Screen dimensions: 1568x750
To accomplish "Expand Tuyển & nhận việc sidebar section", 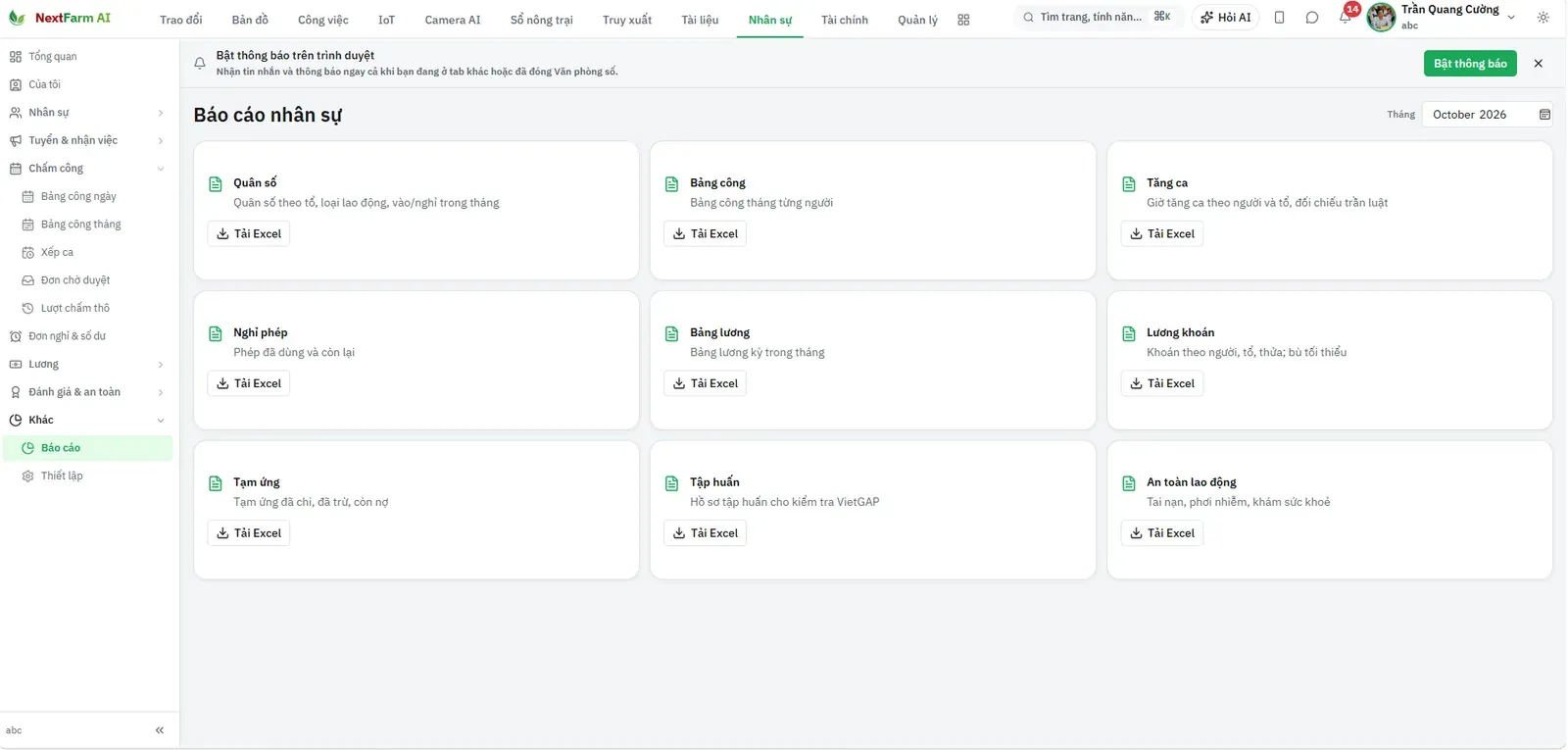I will click(89, 140).
